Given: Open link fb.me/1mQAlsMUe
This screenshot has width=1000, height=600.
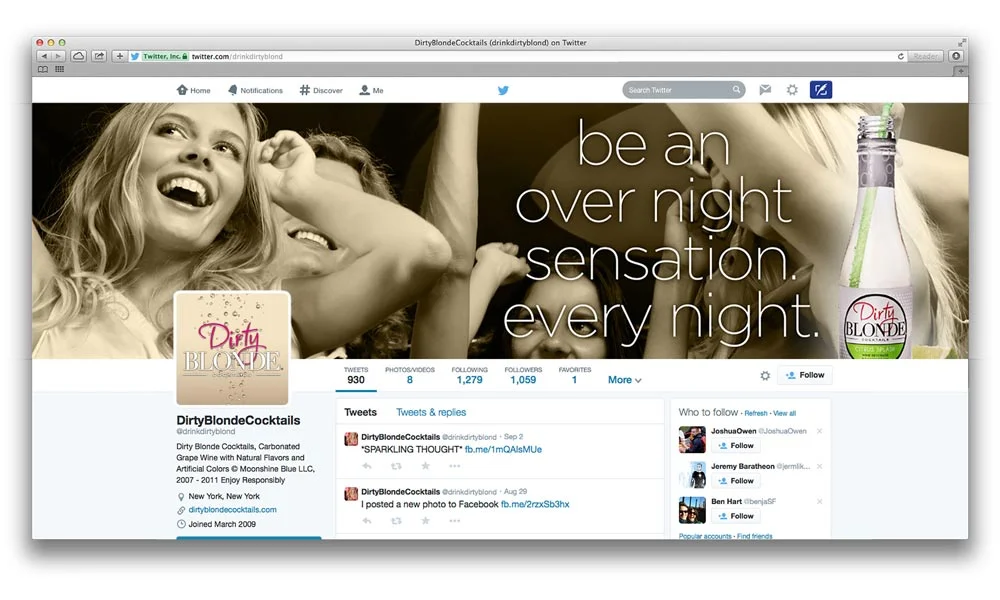Looking at the screenshot, I should pyautogui.click(x=503, y=450).
